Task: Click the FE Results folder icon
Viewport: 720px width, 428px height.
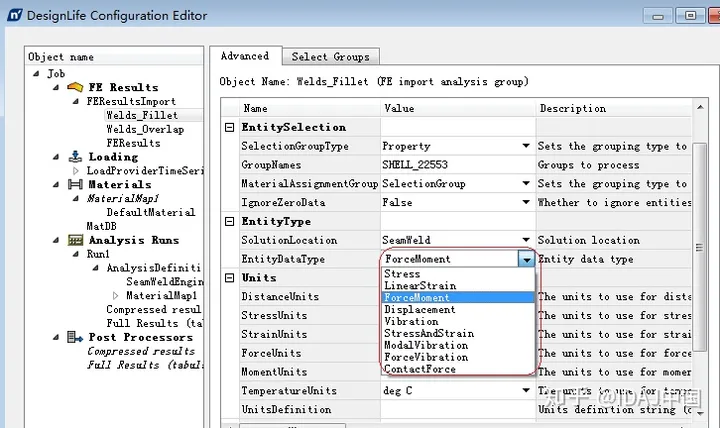Action: pyautogui.click(x=75, y=87)
